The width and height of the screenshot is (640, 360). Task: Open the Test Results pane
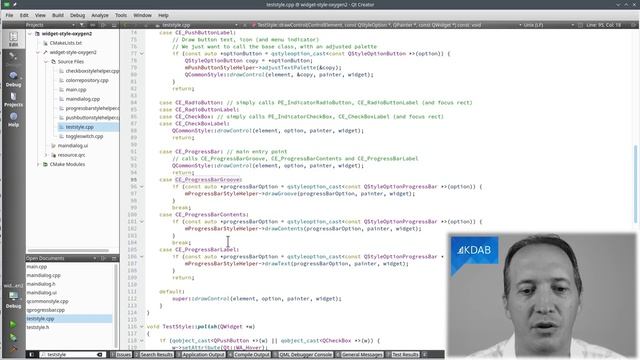coord(402,355)
